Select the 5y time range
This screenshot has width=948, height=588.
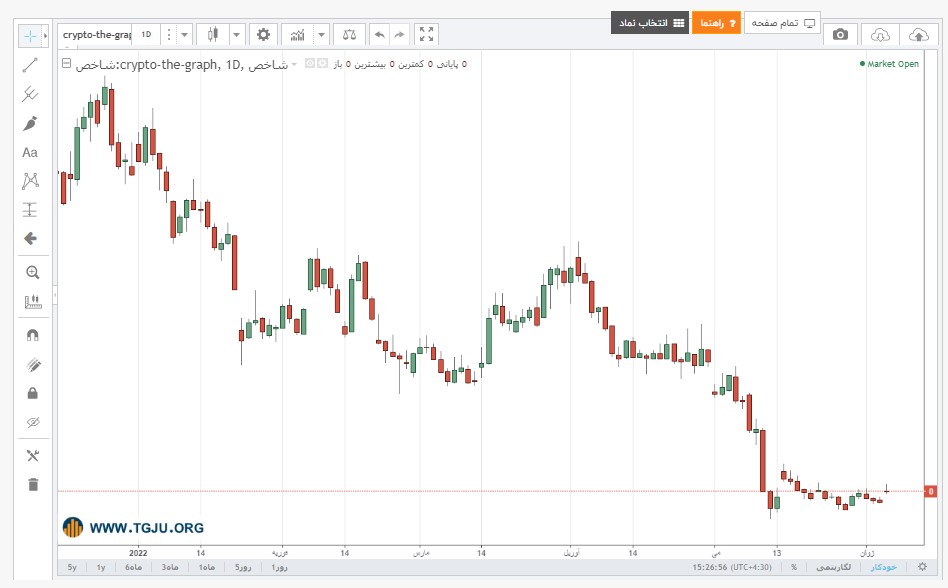[x=72, y=567]
